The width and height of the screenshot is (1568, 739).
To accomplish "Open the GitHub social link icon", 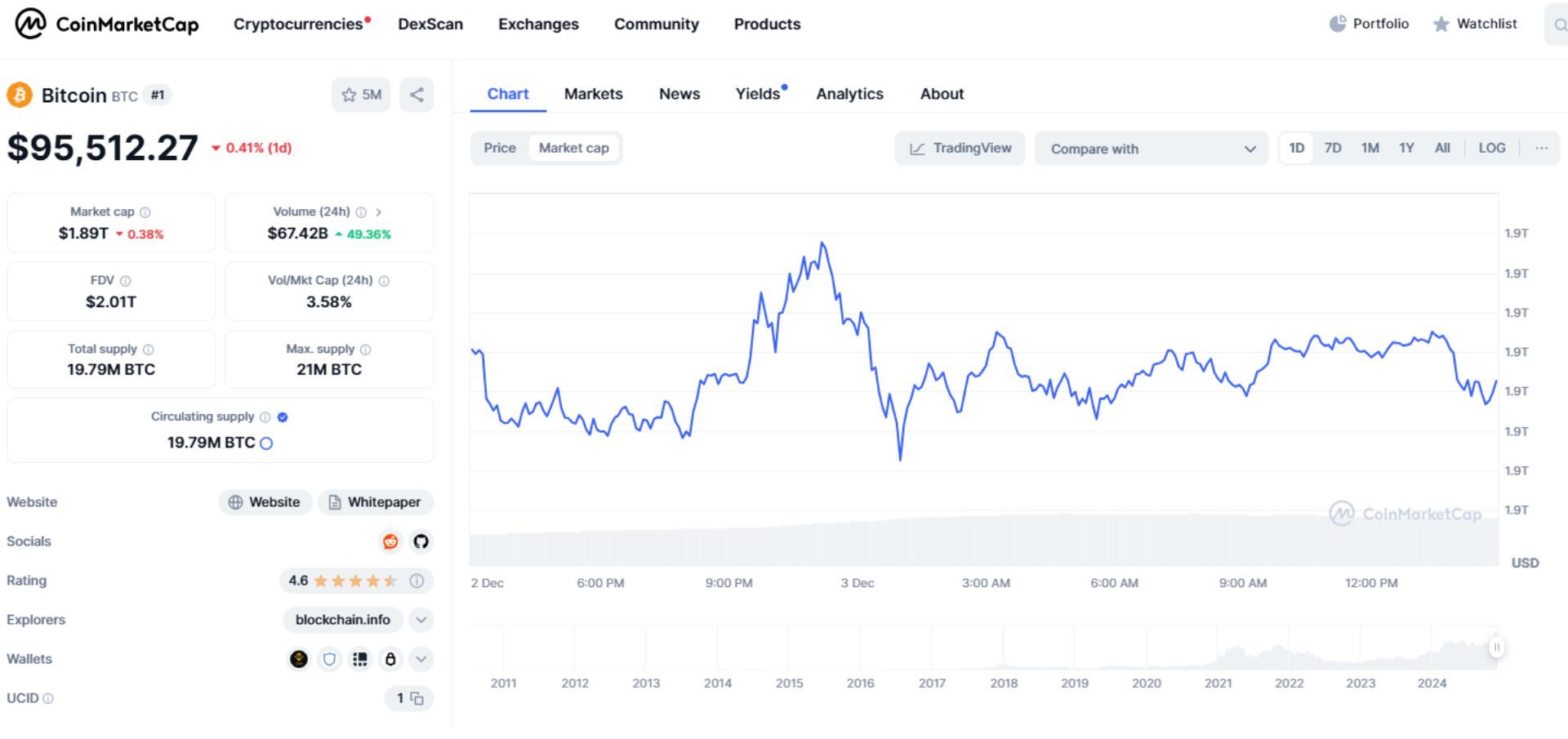I will click(421, 541).
